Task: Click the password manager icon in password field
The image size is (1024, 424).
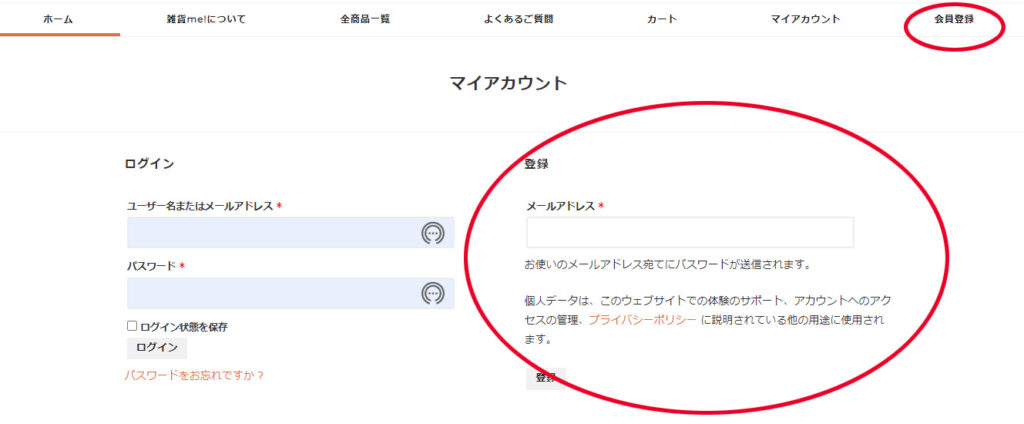Action: point(431,293)
